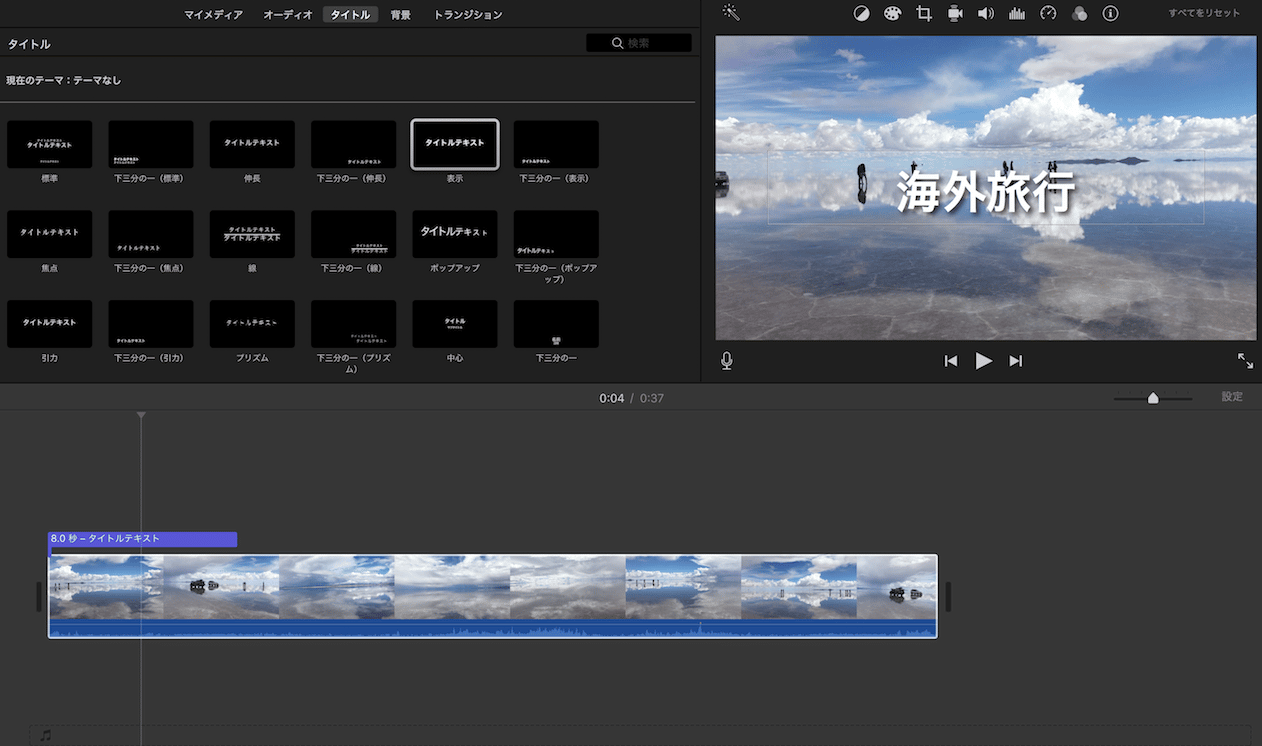Pick the 中心 title thumbnail

pyautogui.click(x=455, y=324)
